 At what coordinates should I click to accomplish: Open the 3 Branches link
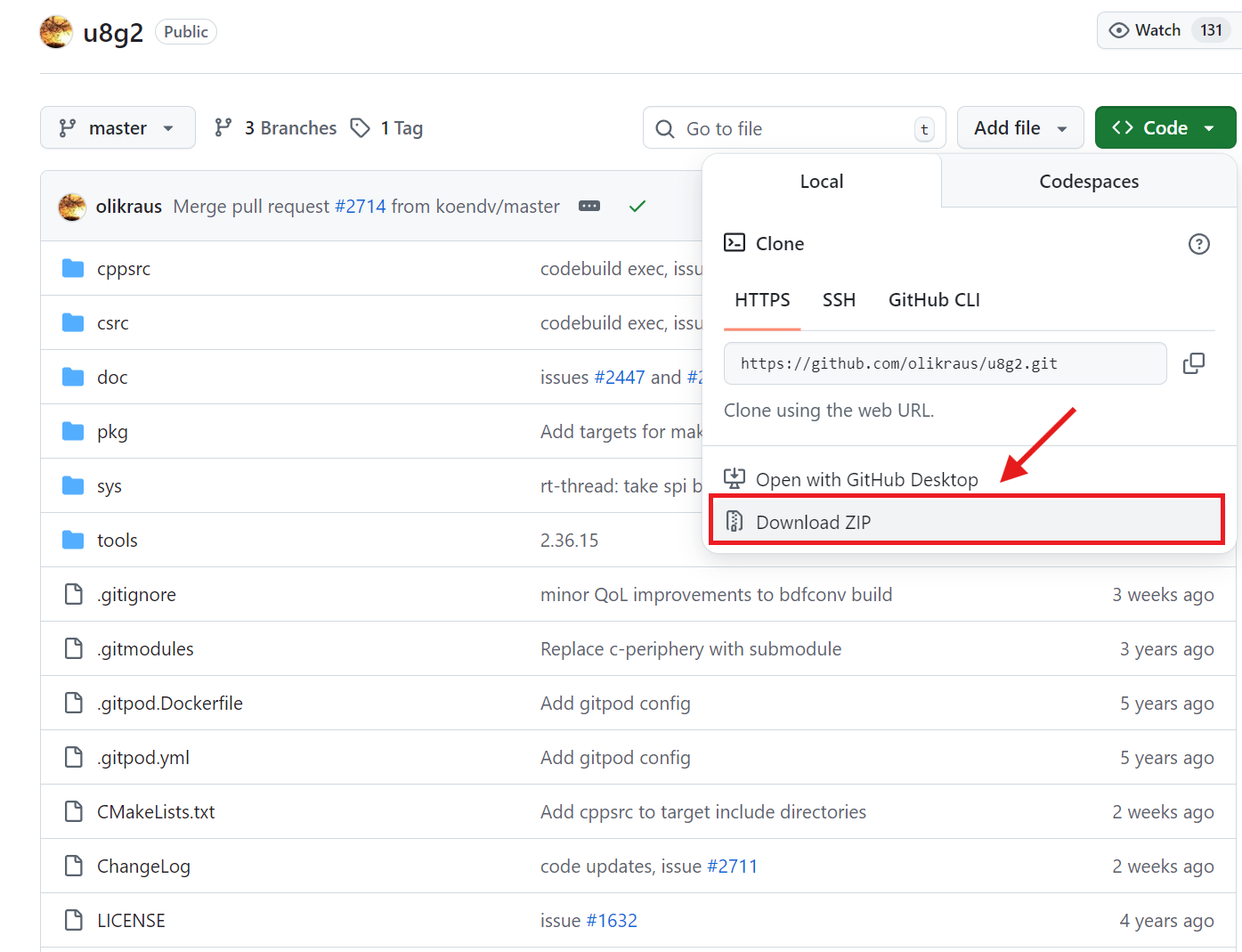click(276, 128)
